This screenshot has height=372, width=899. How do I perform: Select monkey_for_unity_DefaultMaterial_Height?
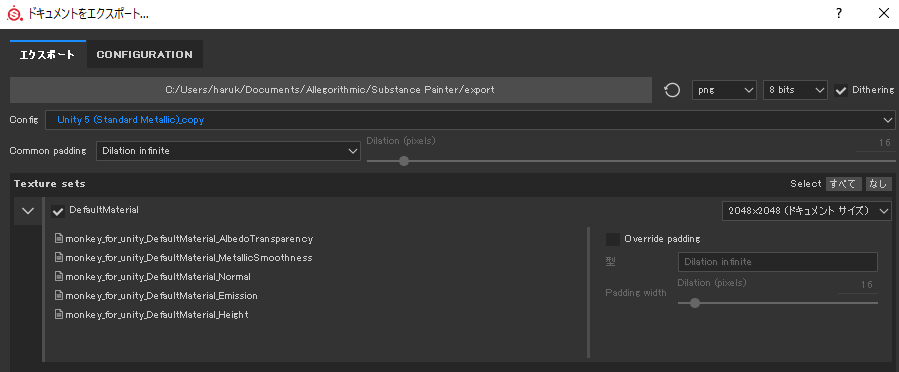pyautogui.click(x=157, y=315)
